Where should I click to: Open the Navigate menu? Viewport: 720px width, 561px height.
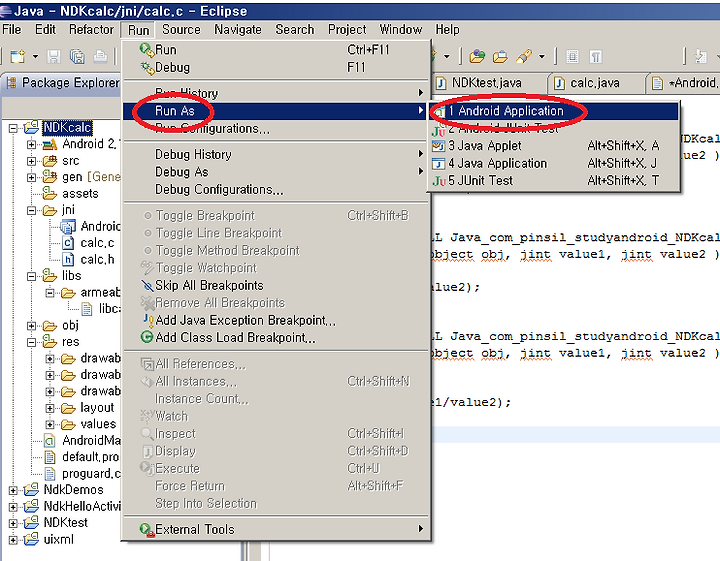(237, 29)
